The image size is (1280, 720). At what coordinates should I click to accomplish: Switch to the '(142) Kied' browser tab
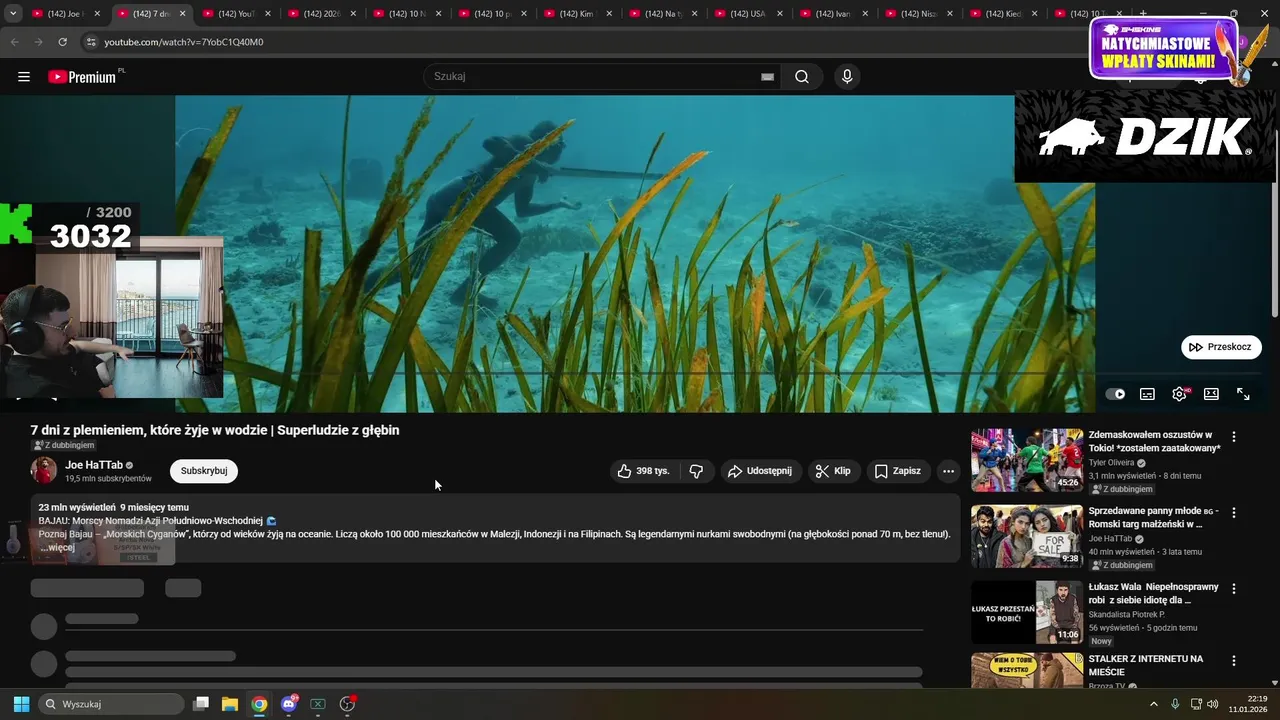(x=1004, y=14)
